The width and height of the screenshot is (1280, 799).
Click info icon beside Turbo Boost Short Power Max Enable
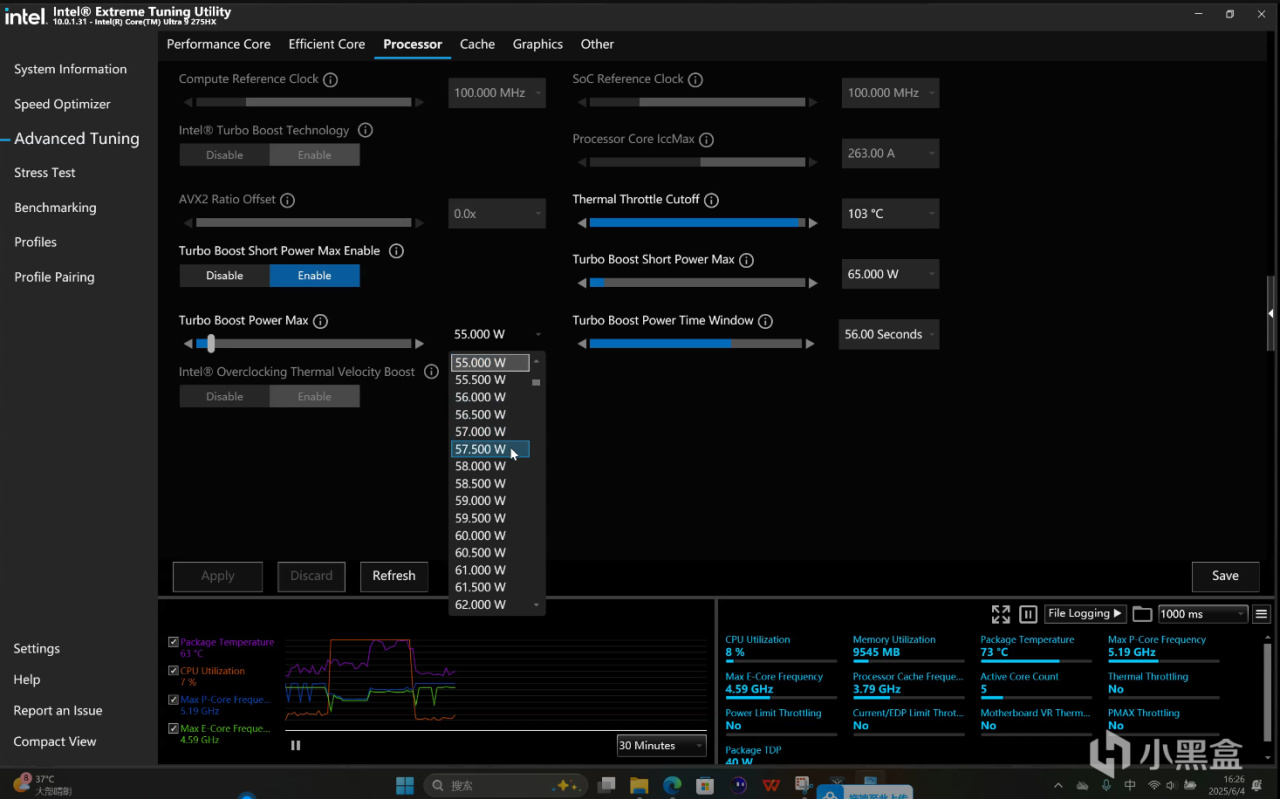[396, 251]
